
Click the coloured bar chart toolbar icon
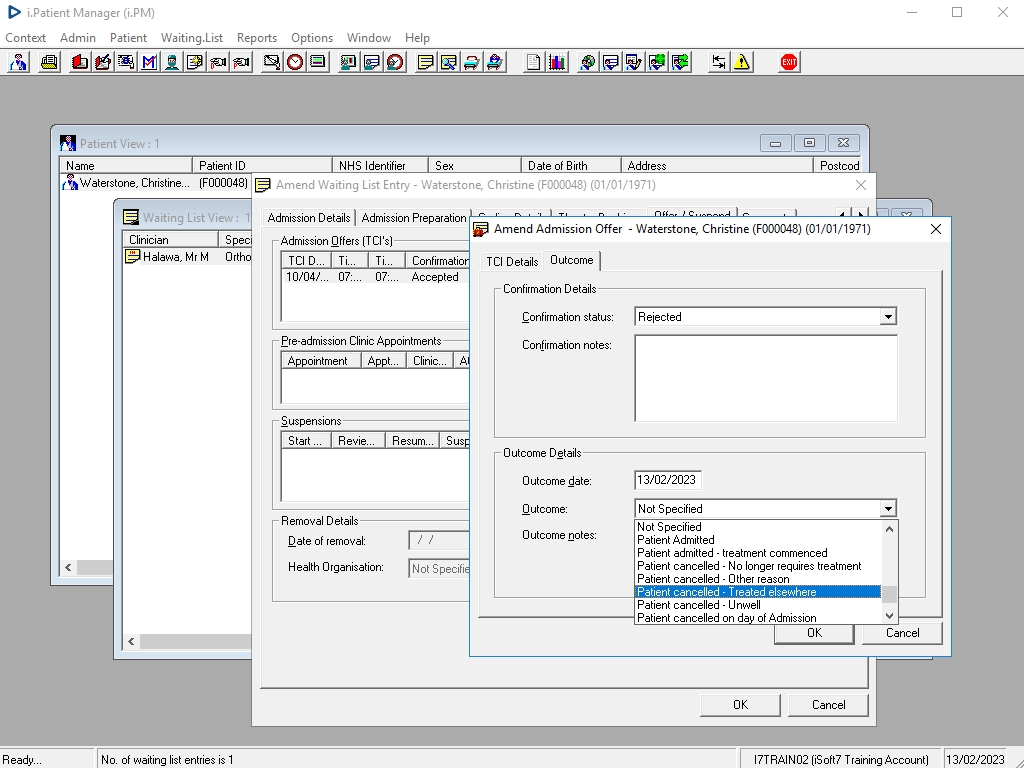click(557, 63)
